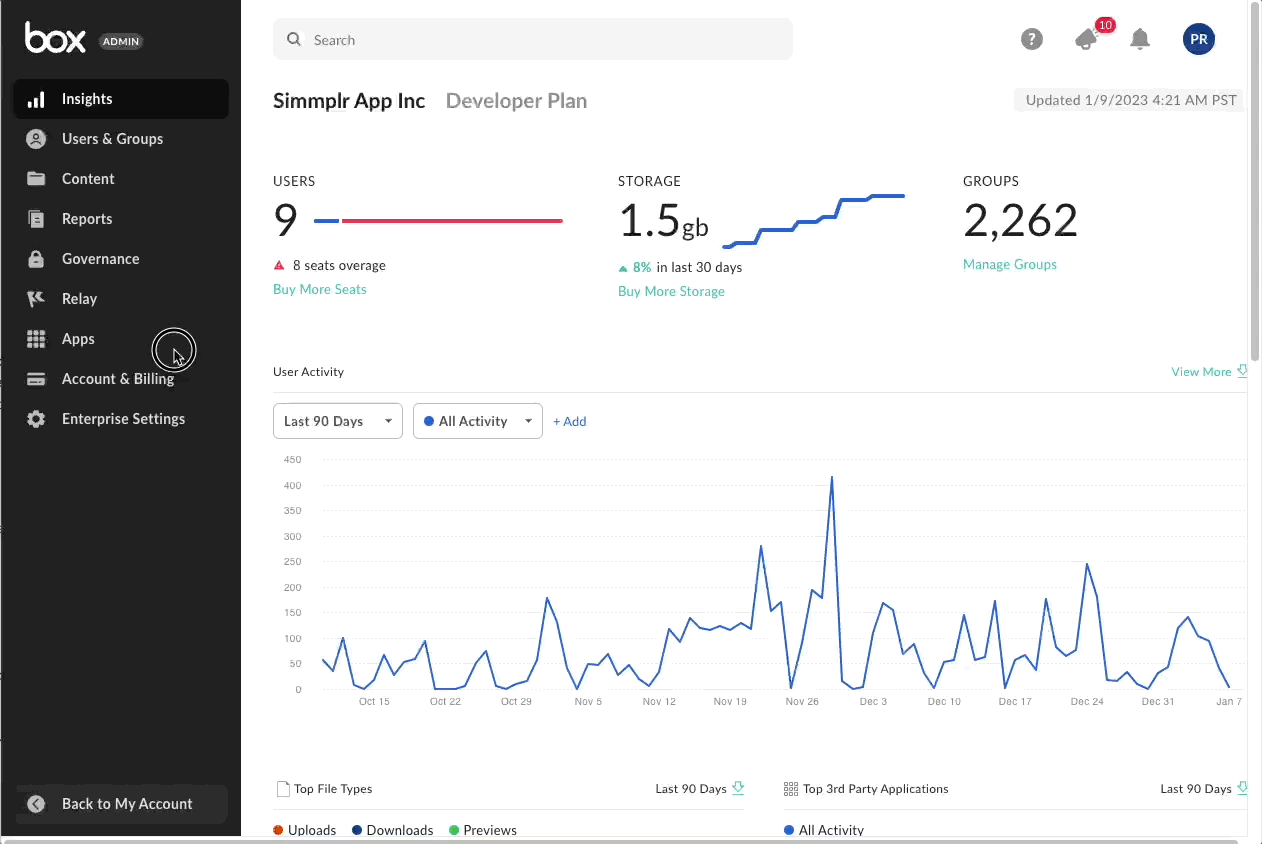The width and height of the screenshot is (1262, 844).
Task: Go to Users & Groups section
Action: click(x=112, y=139)
